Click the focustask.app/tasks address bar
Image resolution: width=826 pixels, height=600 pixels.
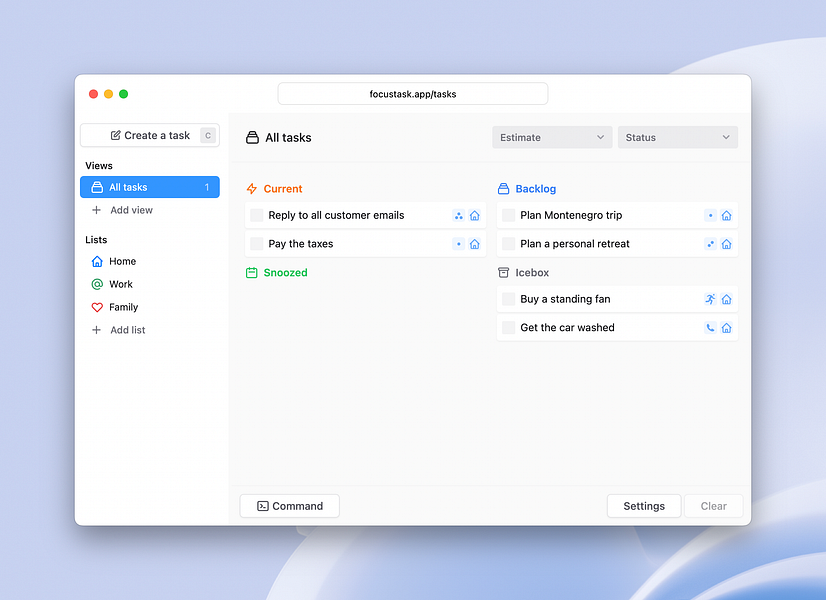pos(413,94)
